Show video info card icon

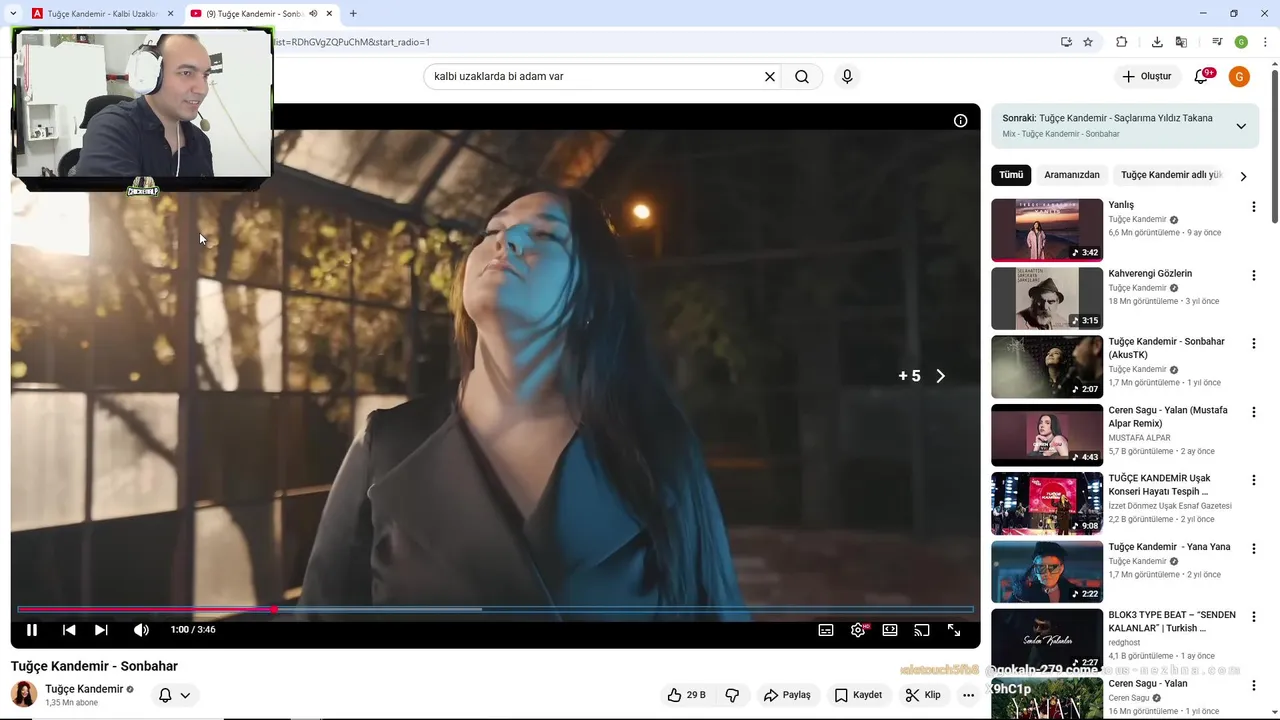[960, 121]
